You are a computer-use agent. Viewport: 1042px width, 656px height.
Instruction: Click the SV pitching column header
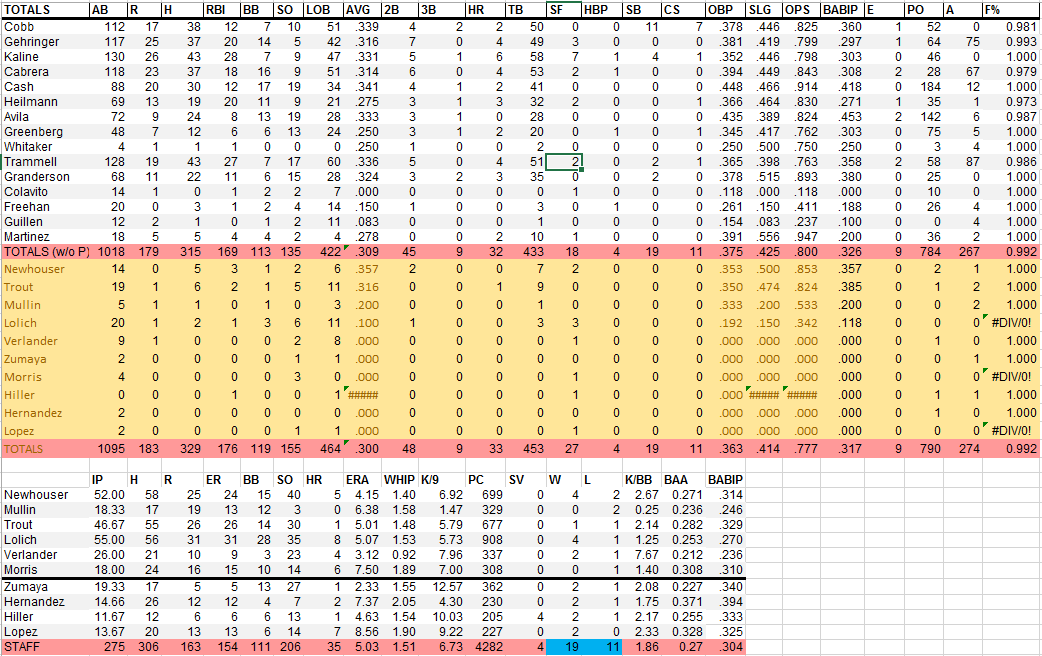(x=526, y=480)
